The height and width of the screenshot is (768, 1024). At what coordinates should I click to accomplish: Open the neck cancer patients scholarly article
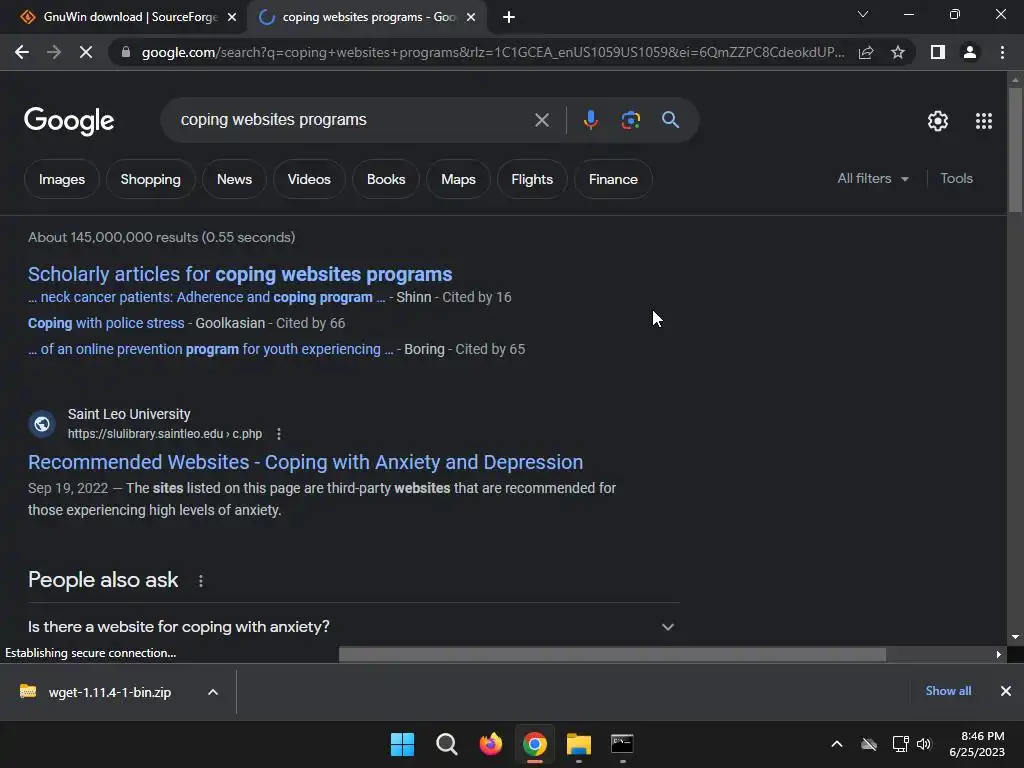(x=206, y=297)
